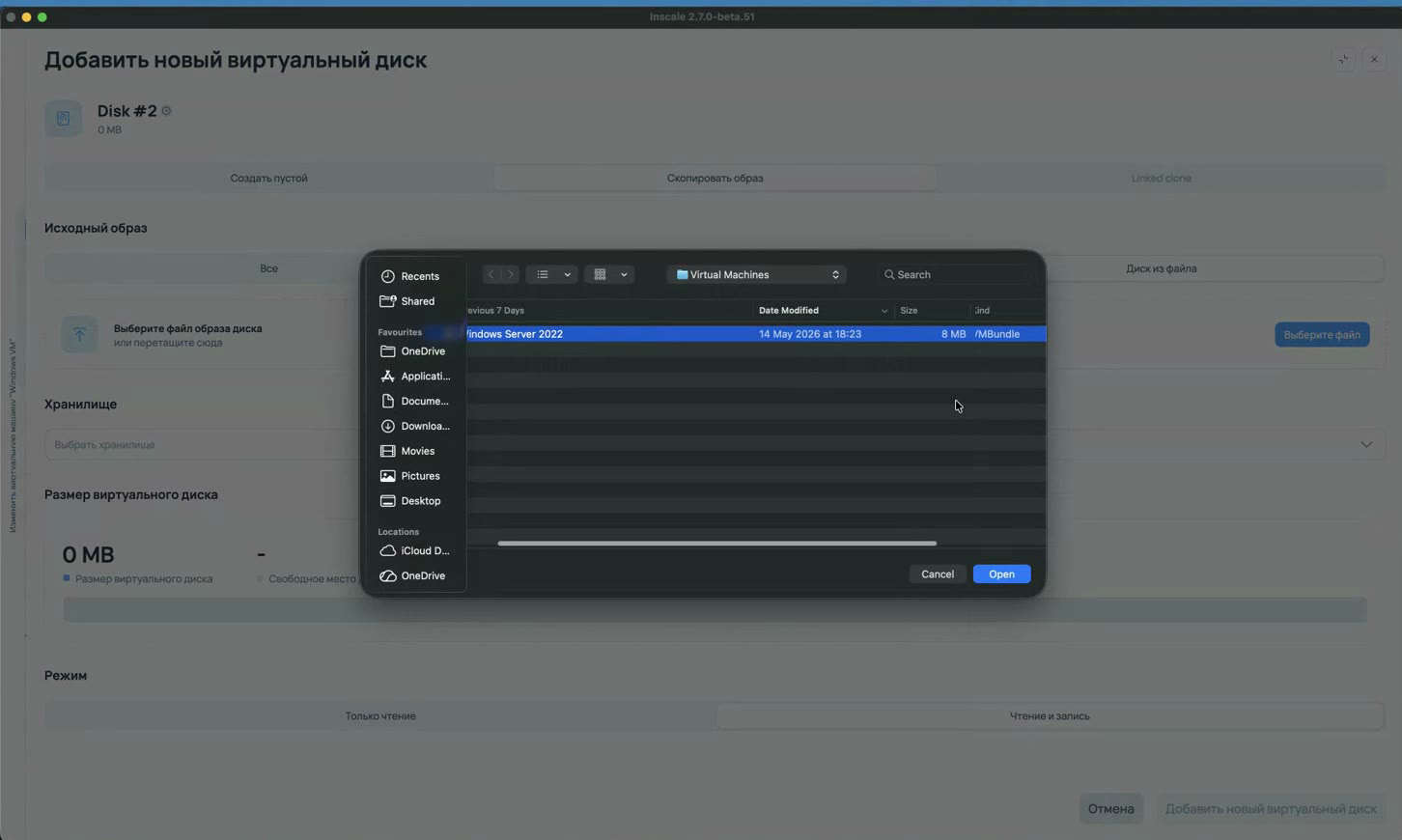The image size is (1402, 840).
Task: Switch to the Создать пустой tab
Action: click(x=268, y=179)
